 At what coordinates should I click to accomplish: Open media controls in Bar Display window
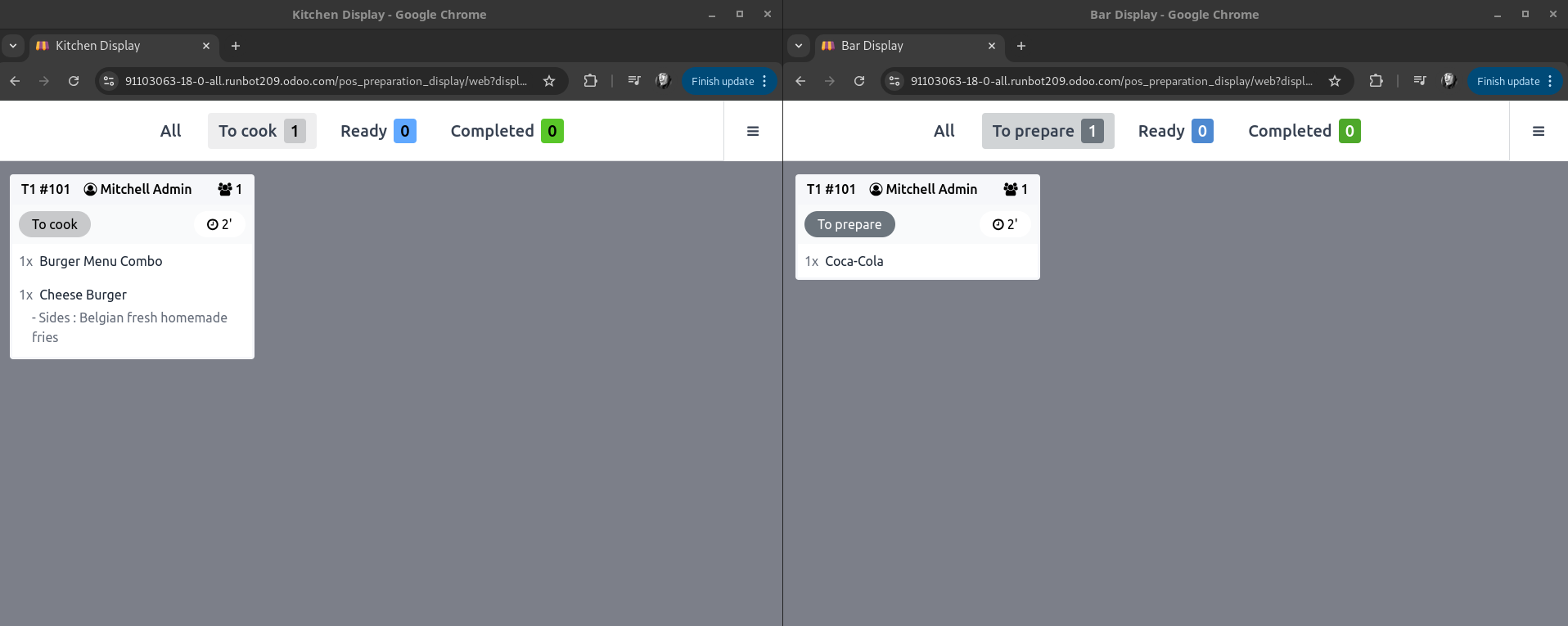[1420, 81]
